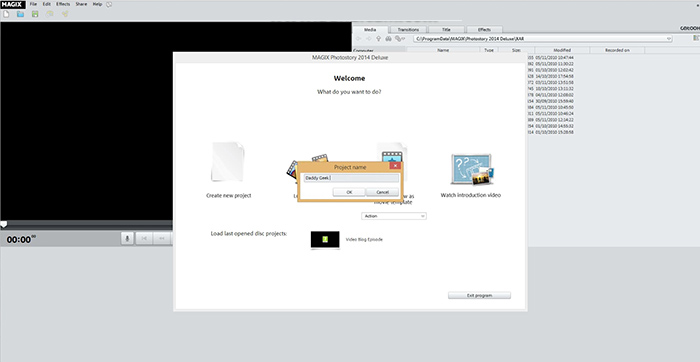Click the binoculars search icon in Media browser
Image resolution: width=700 pixels, height=362 pixels.
point(388,39)
